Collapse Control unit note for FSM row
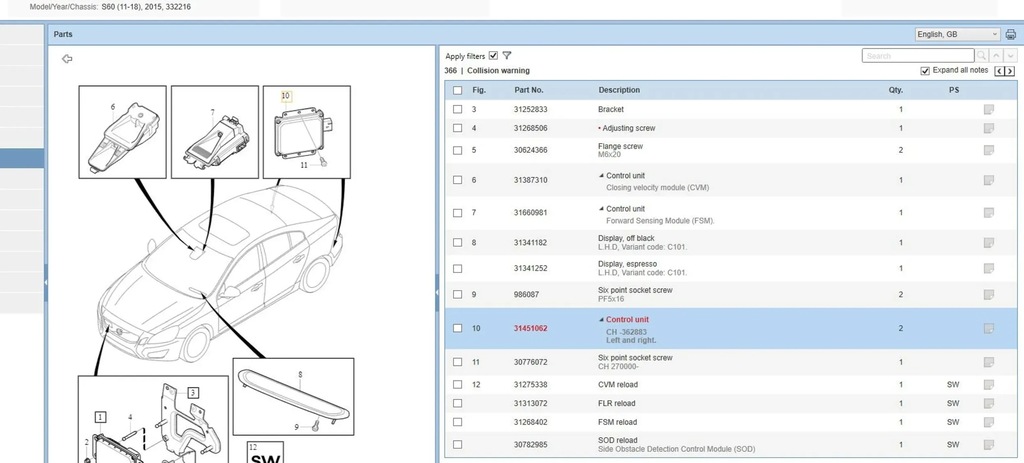The height and width of the screenshot is (463, 1024). (601, 209)
